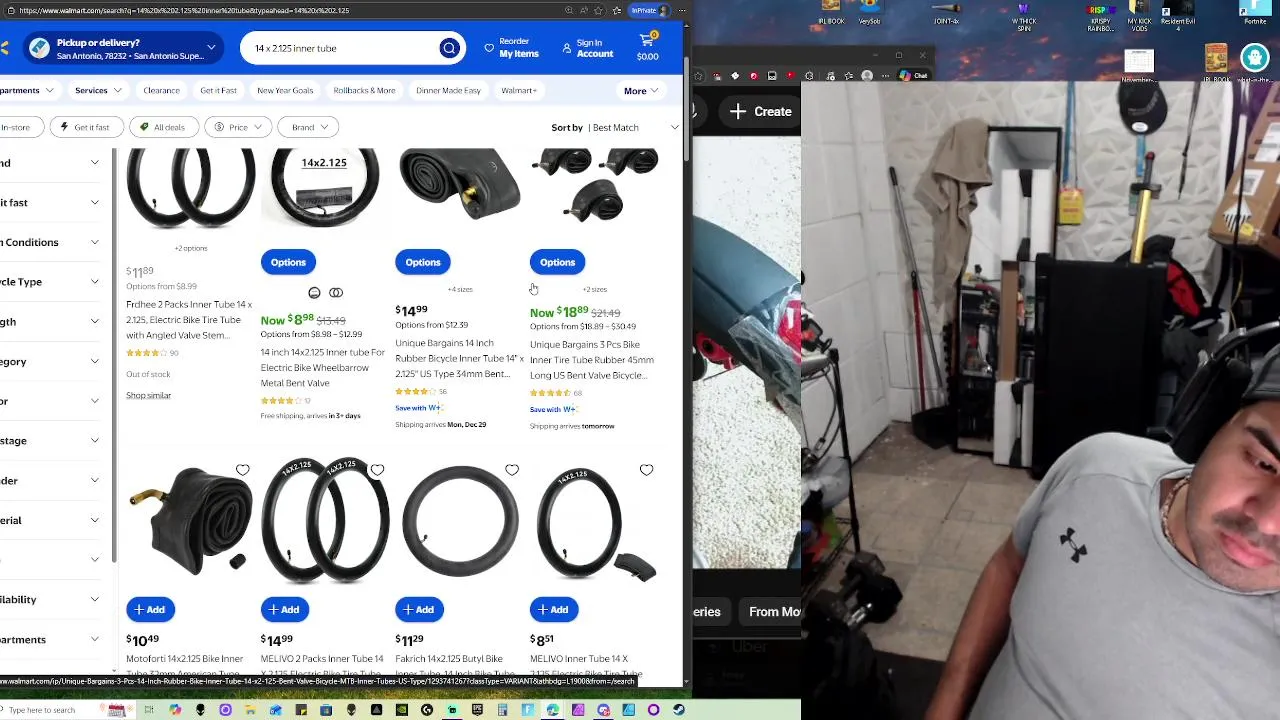This screenshot has height=720, width=1280.
Task: Open Task View on the taskbar
Action: tap(148, 710)
